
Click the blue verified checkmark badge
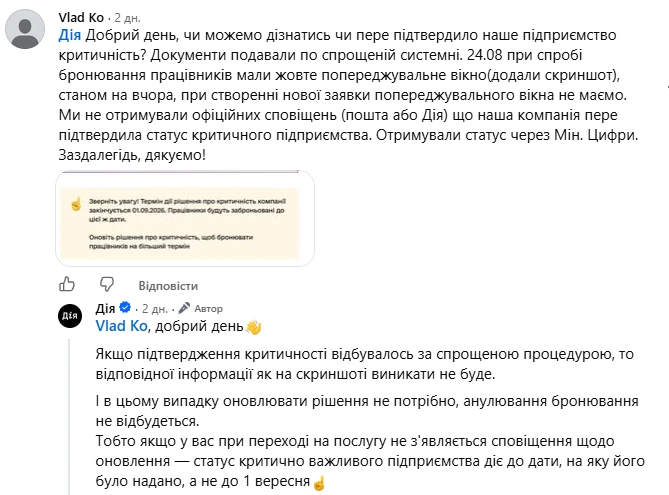[x=125, y=307]
